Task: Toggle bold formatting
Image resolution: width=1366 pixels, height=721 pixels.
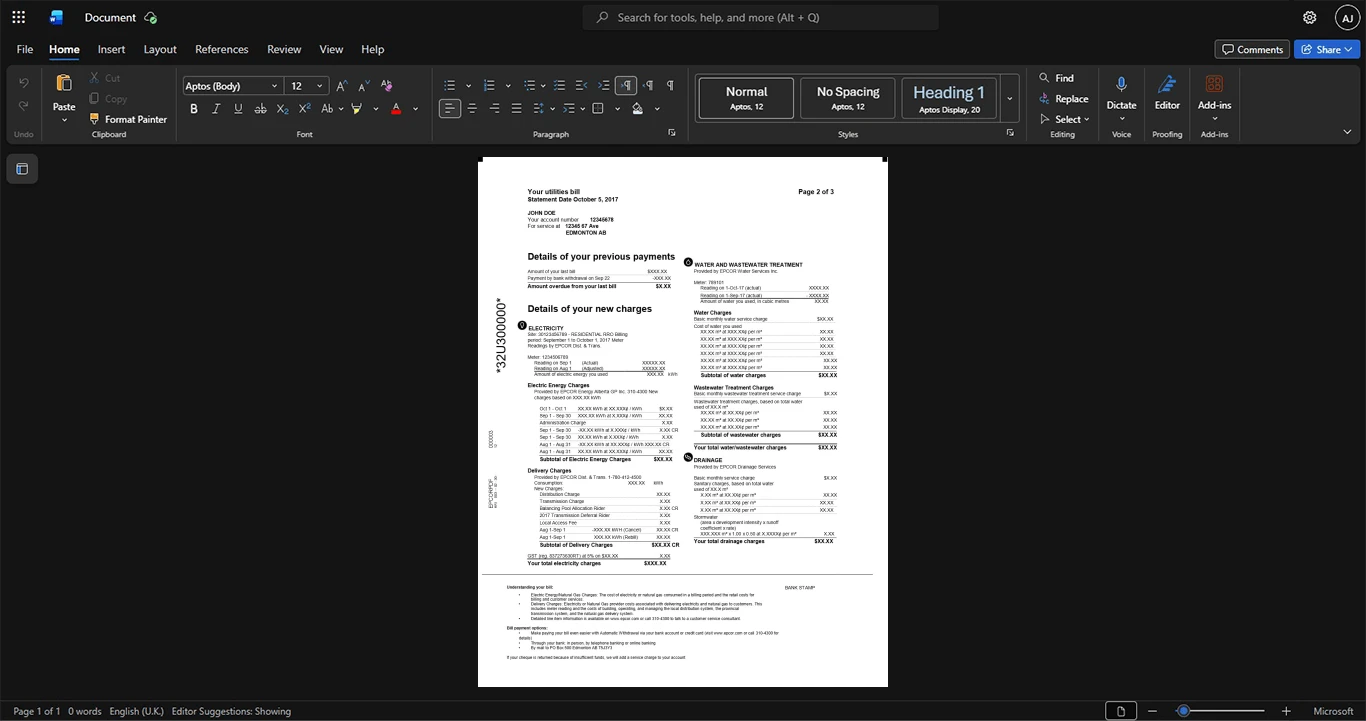Action: point(194,109)
